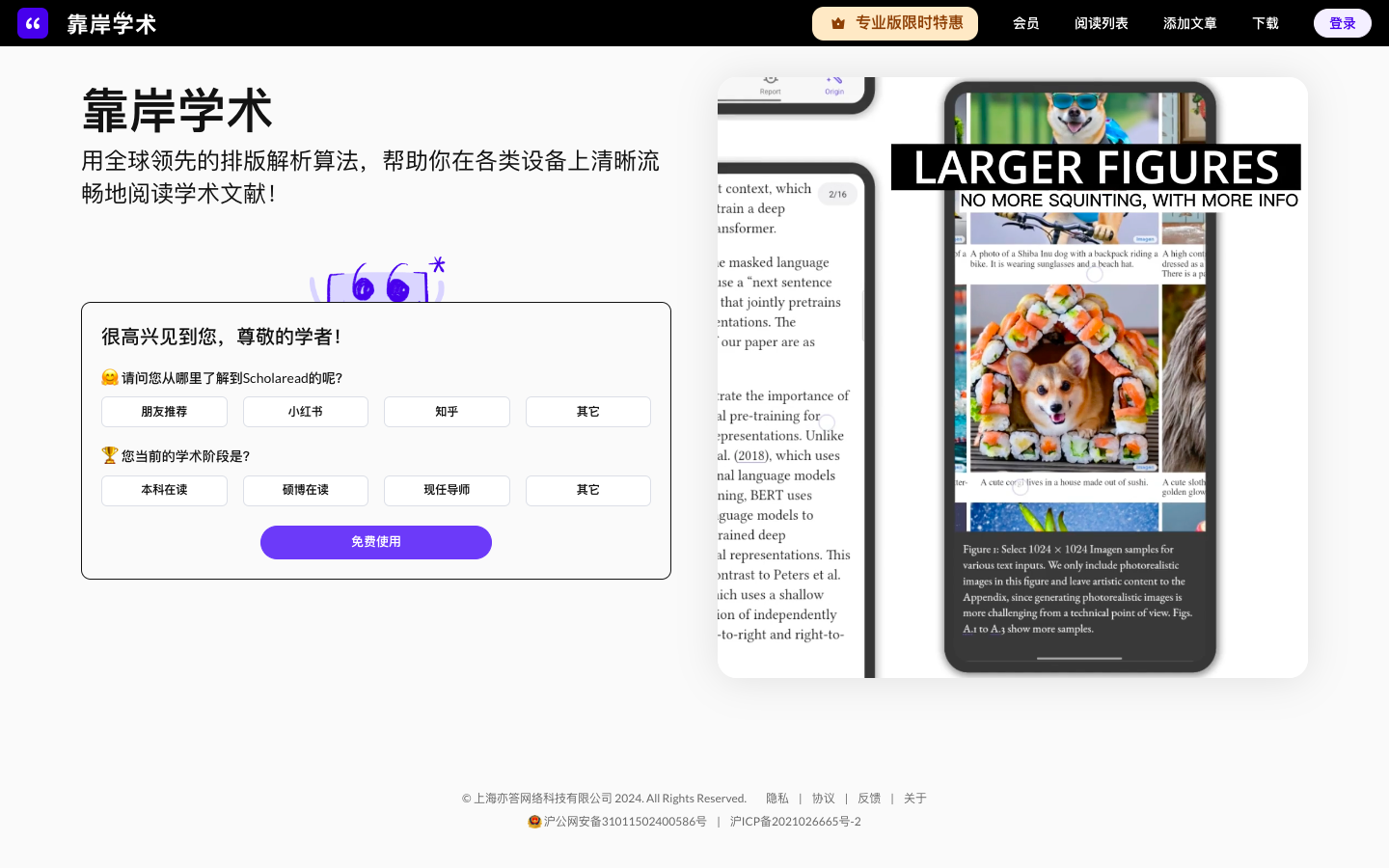Click the mascot eyes illustration above the form
The height and width of the screenshot is (868, 1389).
tap(378, 282)
